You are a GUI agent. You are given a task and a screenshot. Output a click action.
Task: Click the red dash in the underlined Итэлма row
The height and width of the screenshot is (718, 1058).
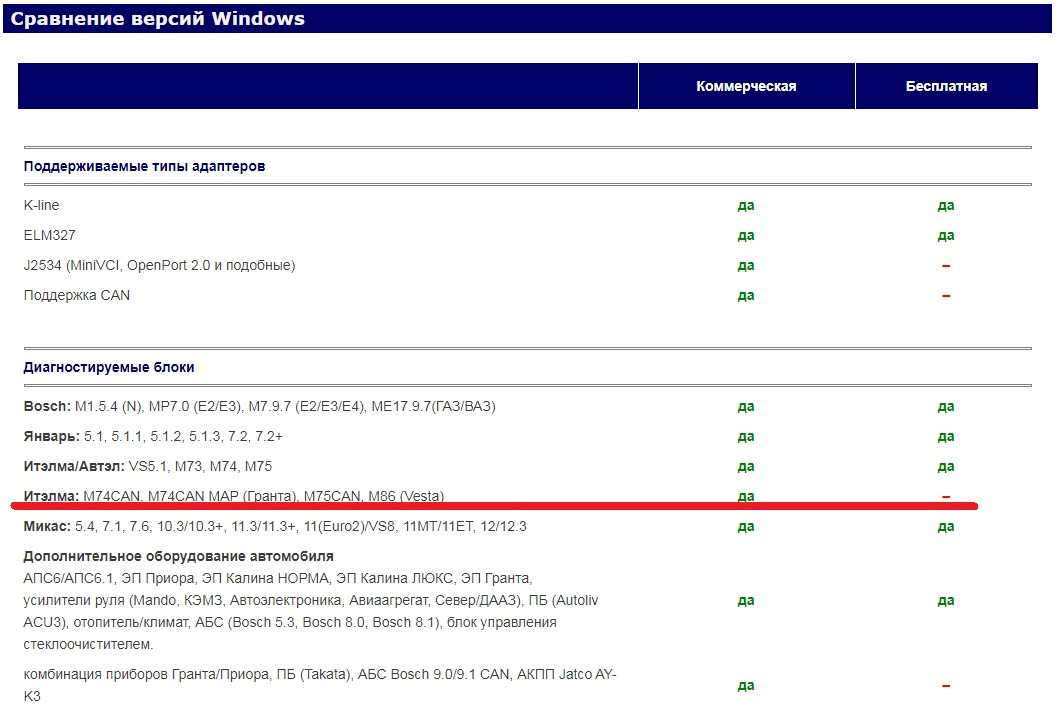point(946,497)
